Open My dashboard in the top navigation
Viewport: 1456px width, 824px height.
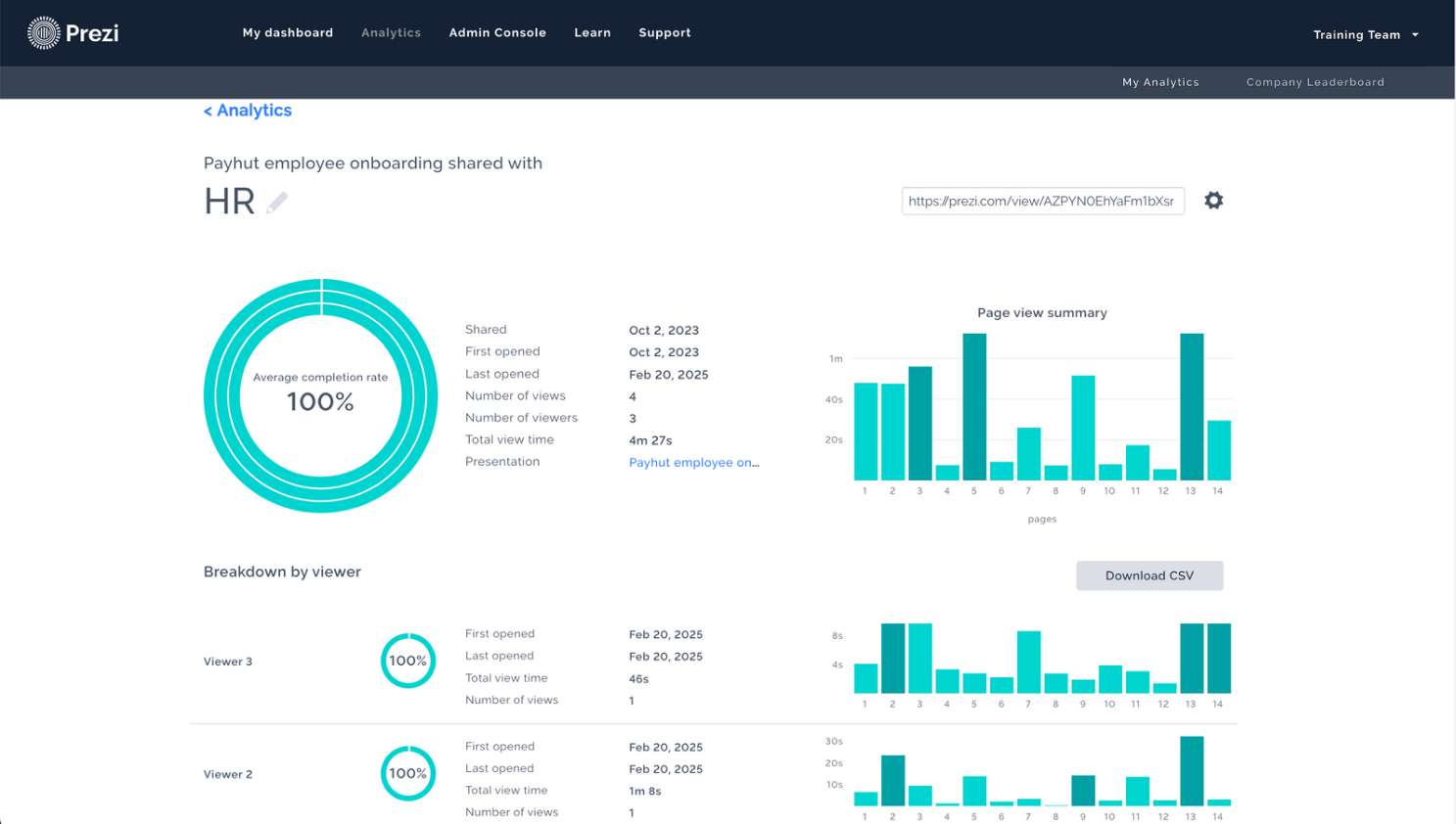coord(288,32)
